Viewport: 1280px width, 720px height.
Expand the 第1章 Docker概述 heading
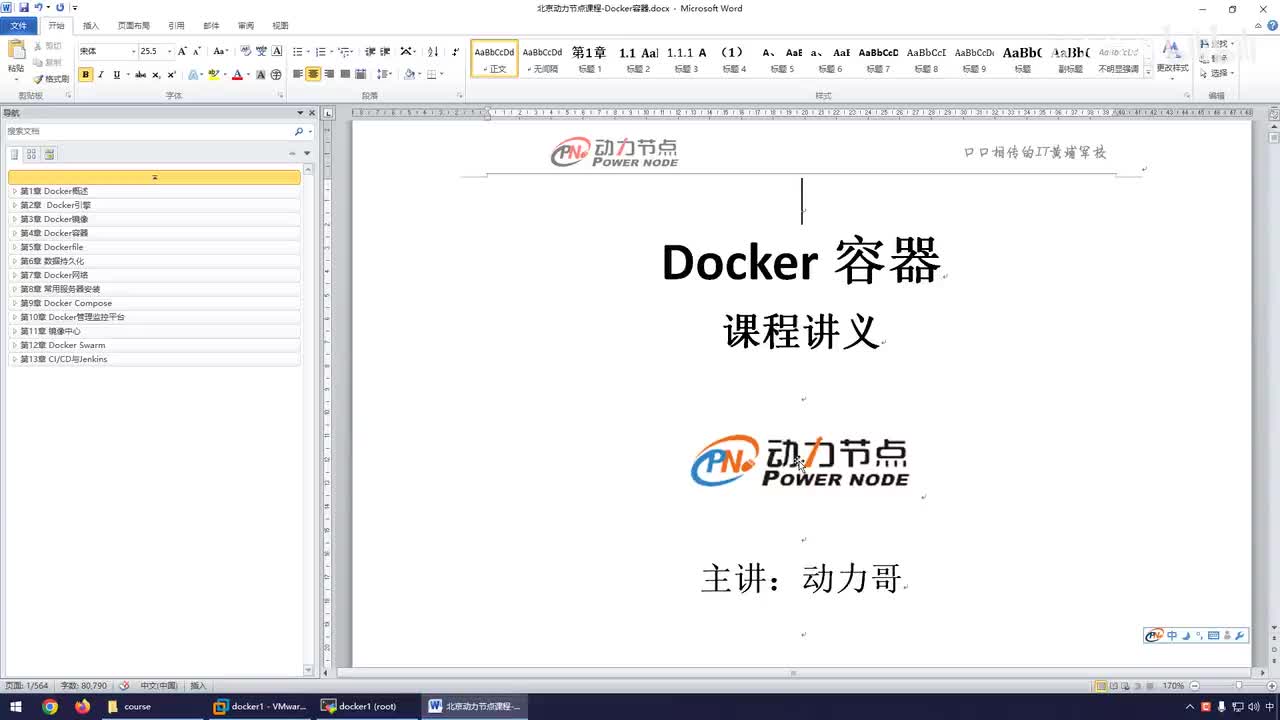tap(14, 191)
